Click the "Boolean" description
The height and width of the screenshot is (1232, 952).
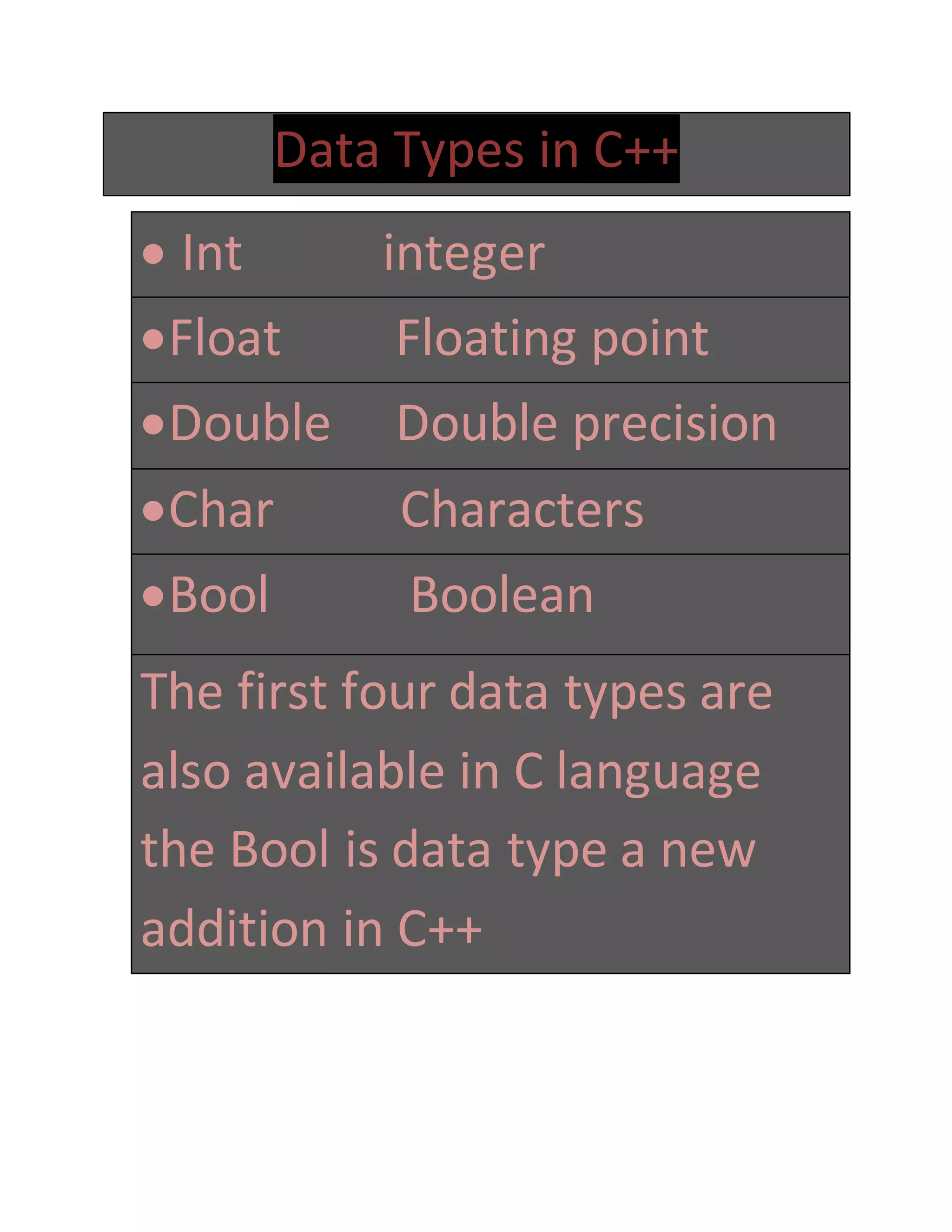coord(502,595)
